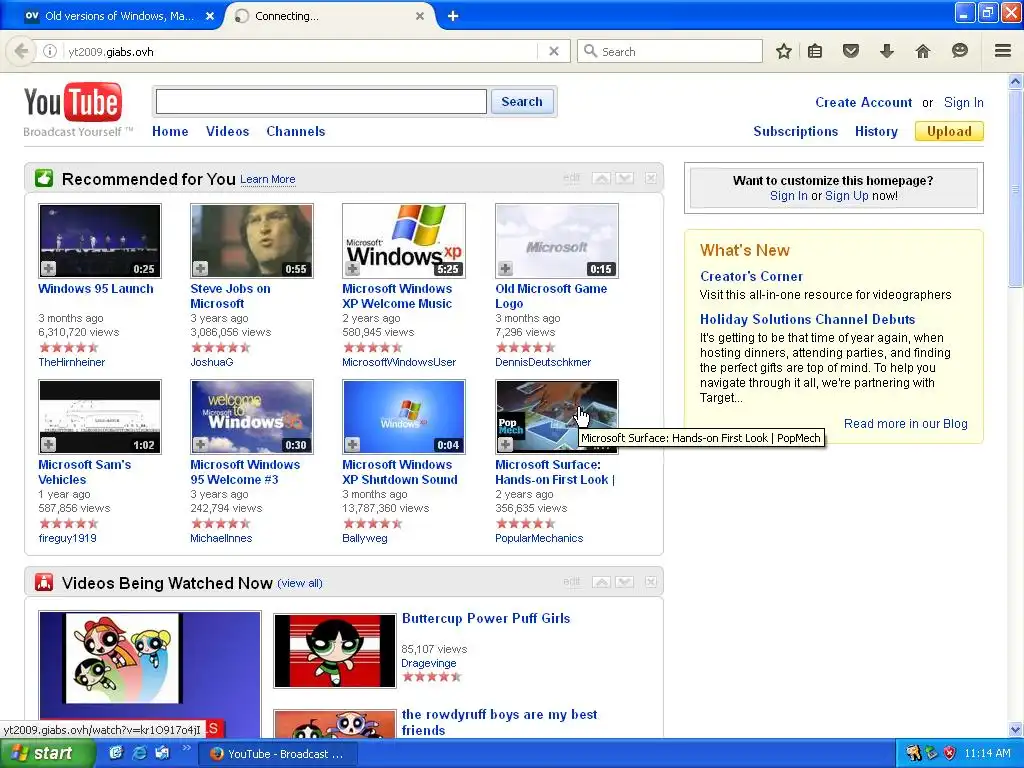Move Recommended for You module down
This screenshot has width=1024, height=768.
coord(625,178)
